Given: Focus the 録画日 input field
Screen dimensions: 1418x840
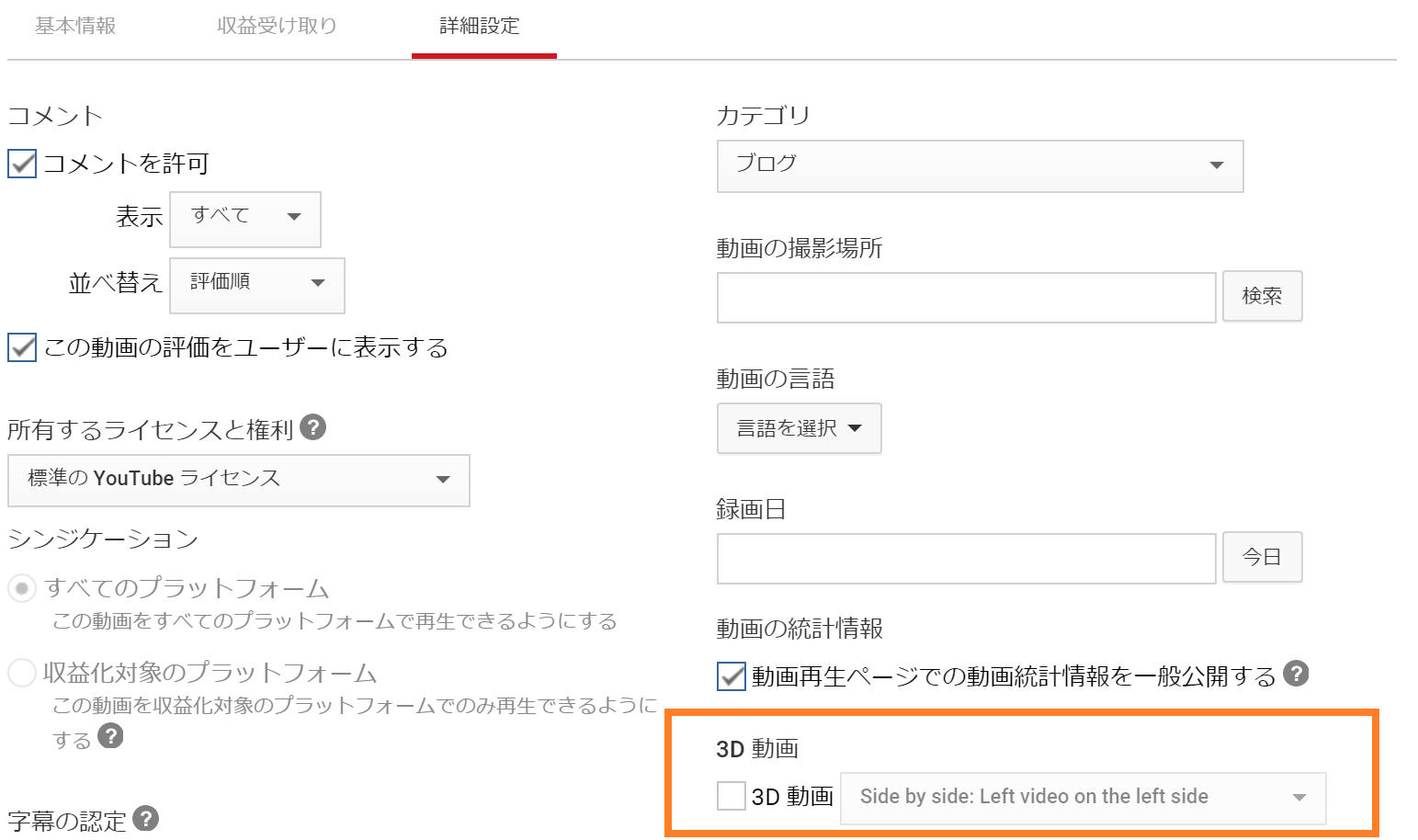Looking at the screenshot, I should [967, 559].
